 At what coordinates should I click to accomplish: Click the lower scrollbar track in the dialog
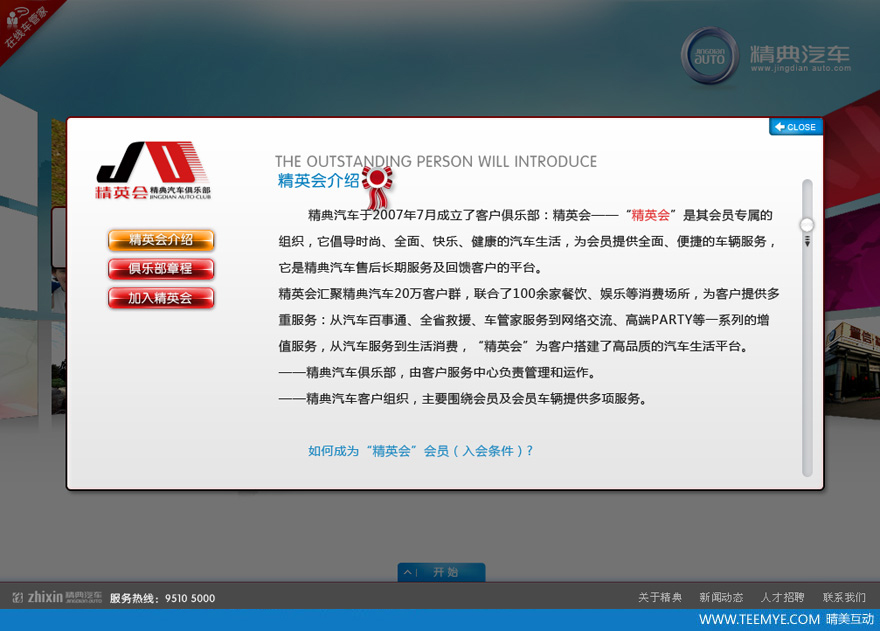[x=807, y=365]
